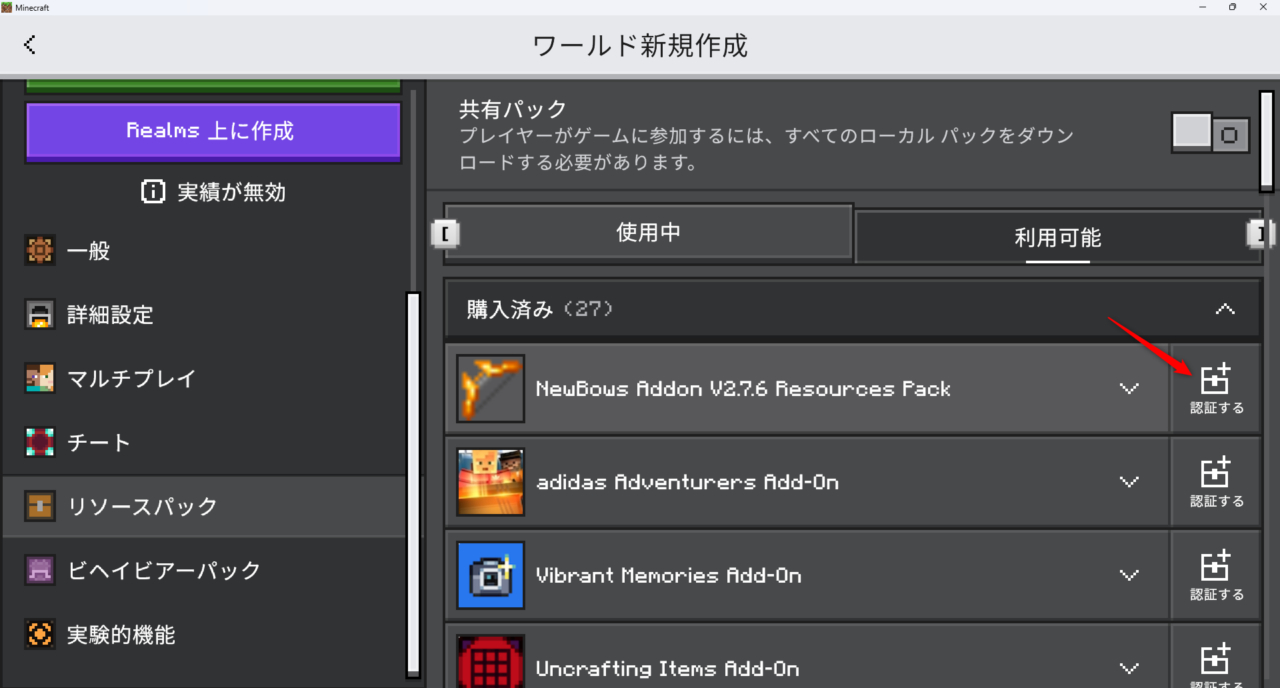Open the 実験的機能 section
The width and height of the screenshot is (1280, 688).
click(x=204, y=635)
